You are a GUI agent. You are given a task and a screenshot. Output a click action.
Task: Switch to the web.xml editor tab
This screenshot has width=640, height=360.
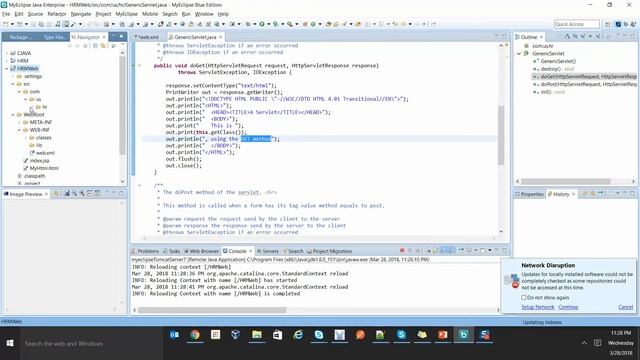tap(148, 37)
